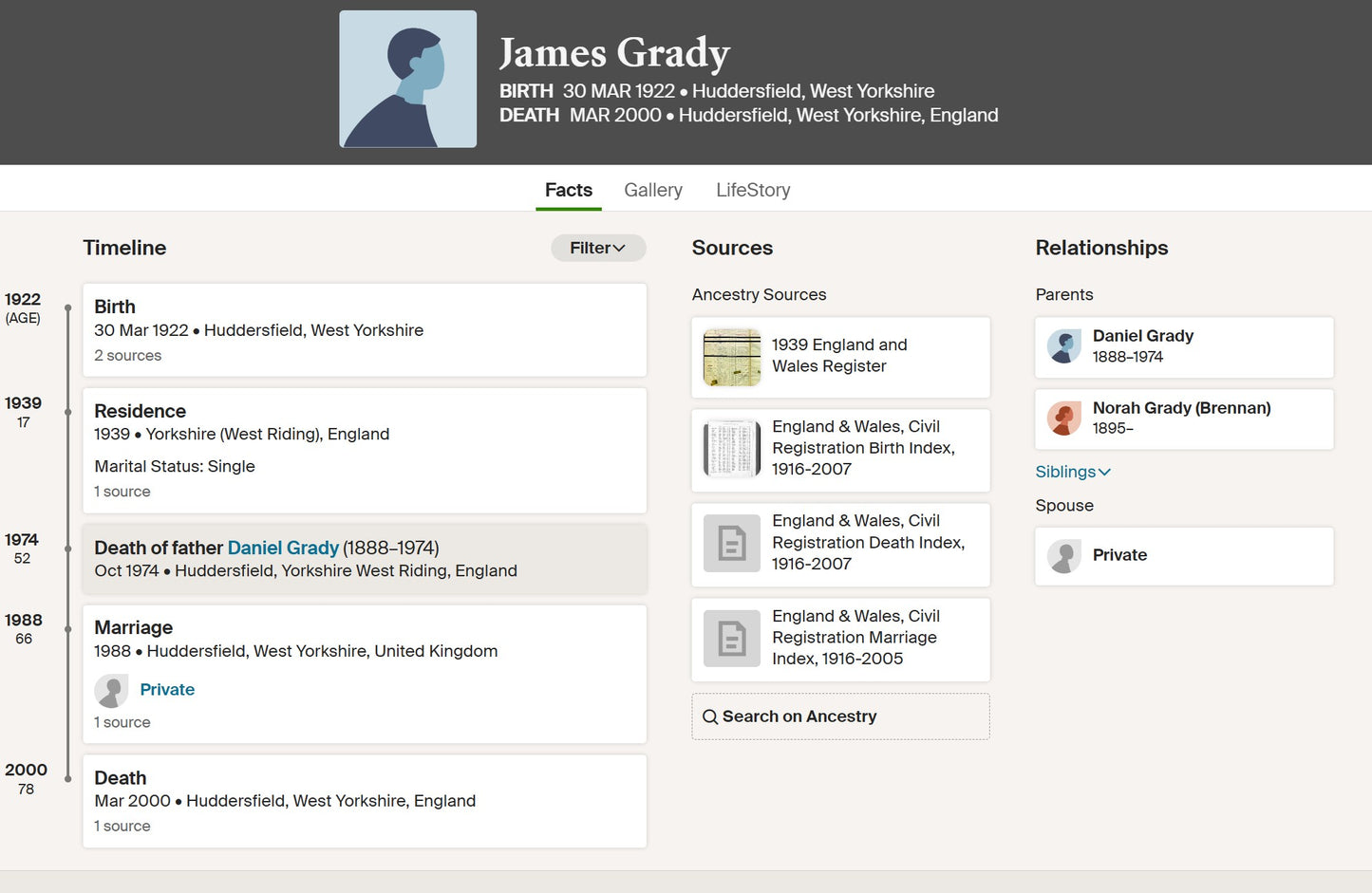Open the 1939 England and Wales Register thumbnail

[732, 357]
